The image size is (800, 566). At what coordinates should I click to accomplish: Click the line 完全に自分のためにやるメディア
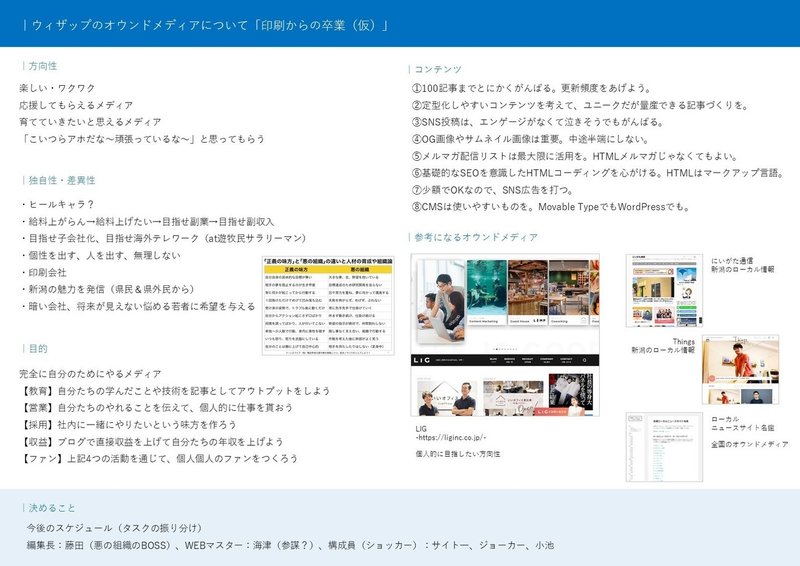(x=90, y=374)
